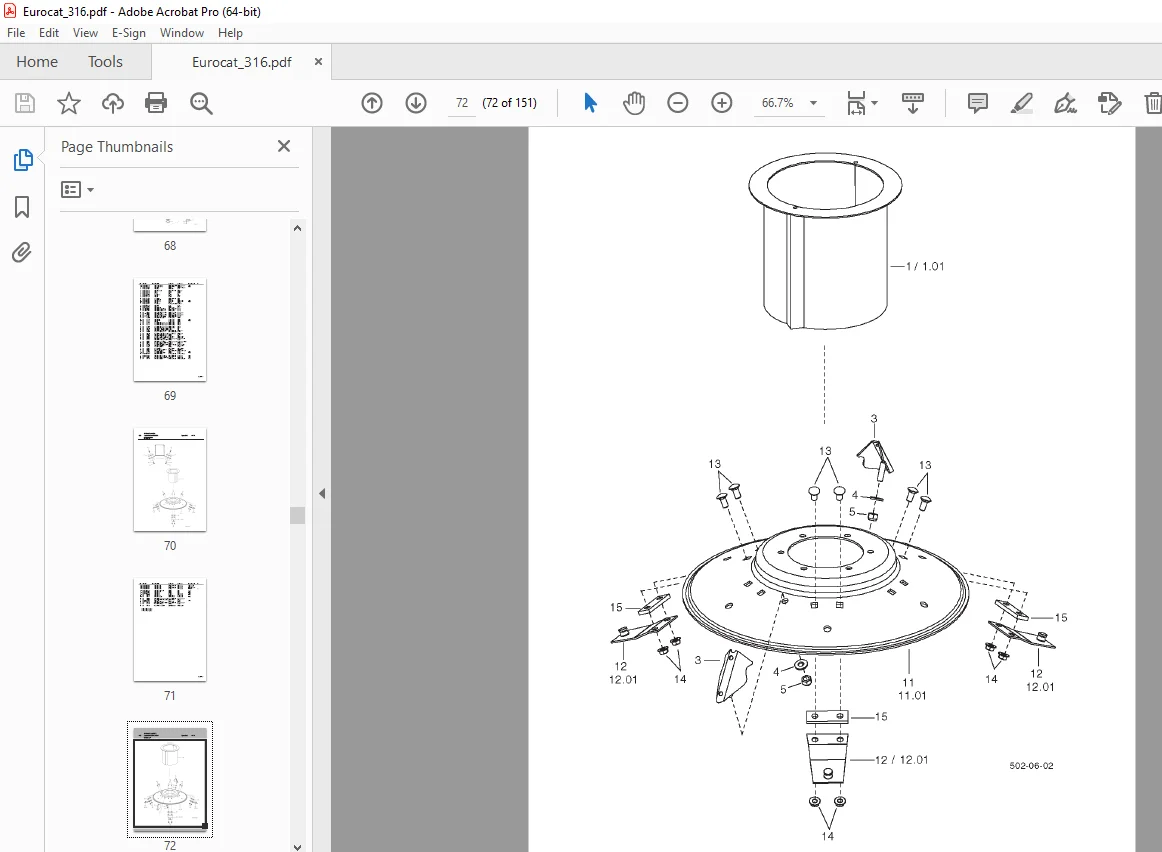Close the Page Thumbnails panel
This screenshot has height=852, width=1162.
click(x=284, y=146)
